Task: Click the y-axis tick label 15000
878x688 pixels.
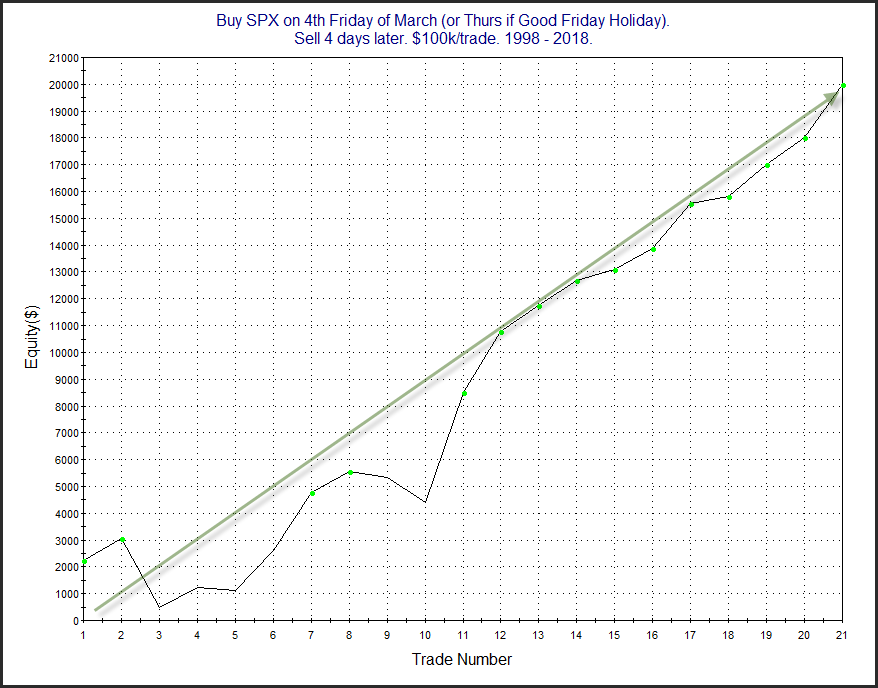Action: [64, 218]
